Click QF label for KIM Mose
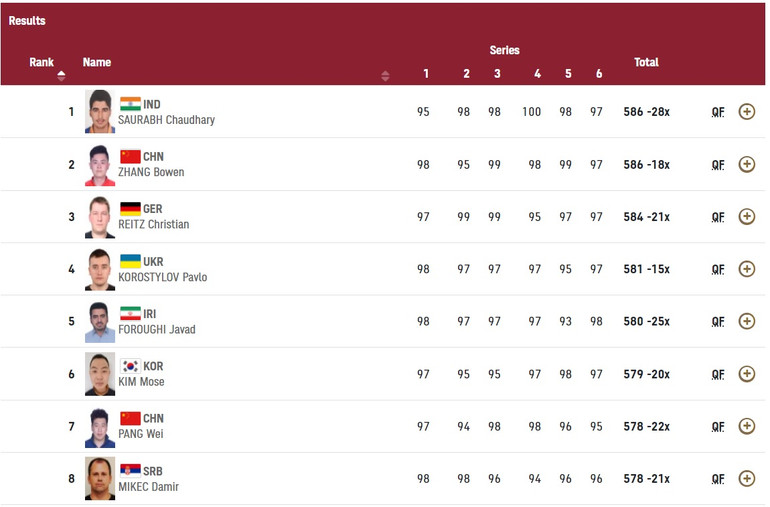 pos(718,374)
